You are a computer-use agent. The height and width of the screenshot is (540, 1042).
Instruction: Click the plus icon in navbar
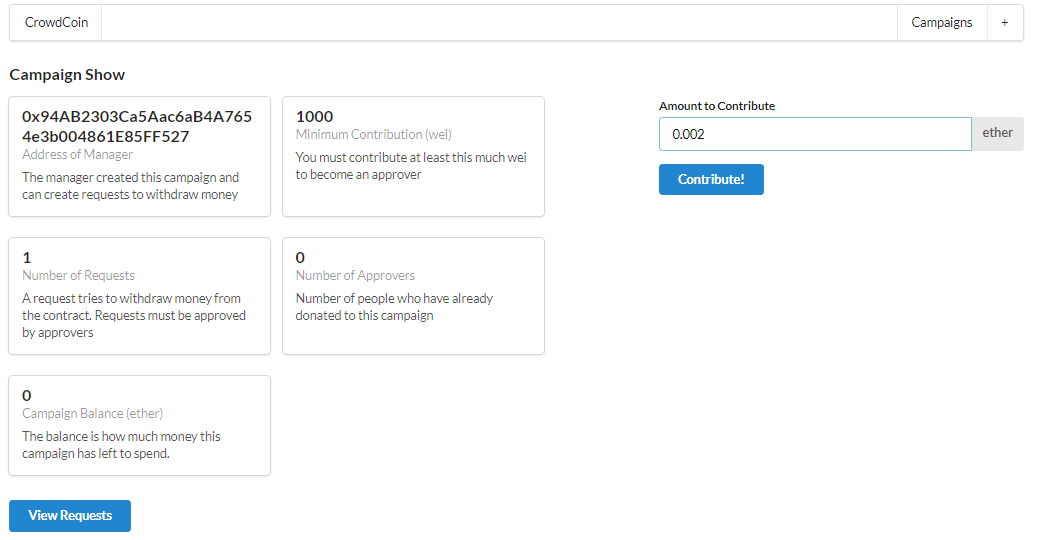pyautogui.click(x=1004, y=23)
